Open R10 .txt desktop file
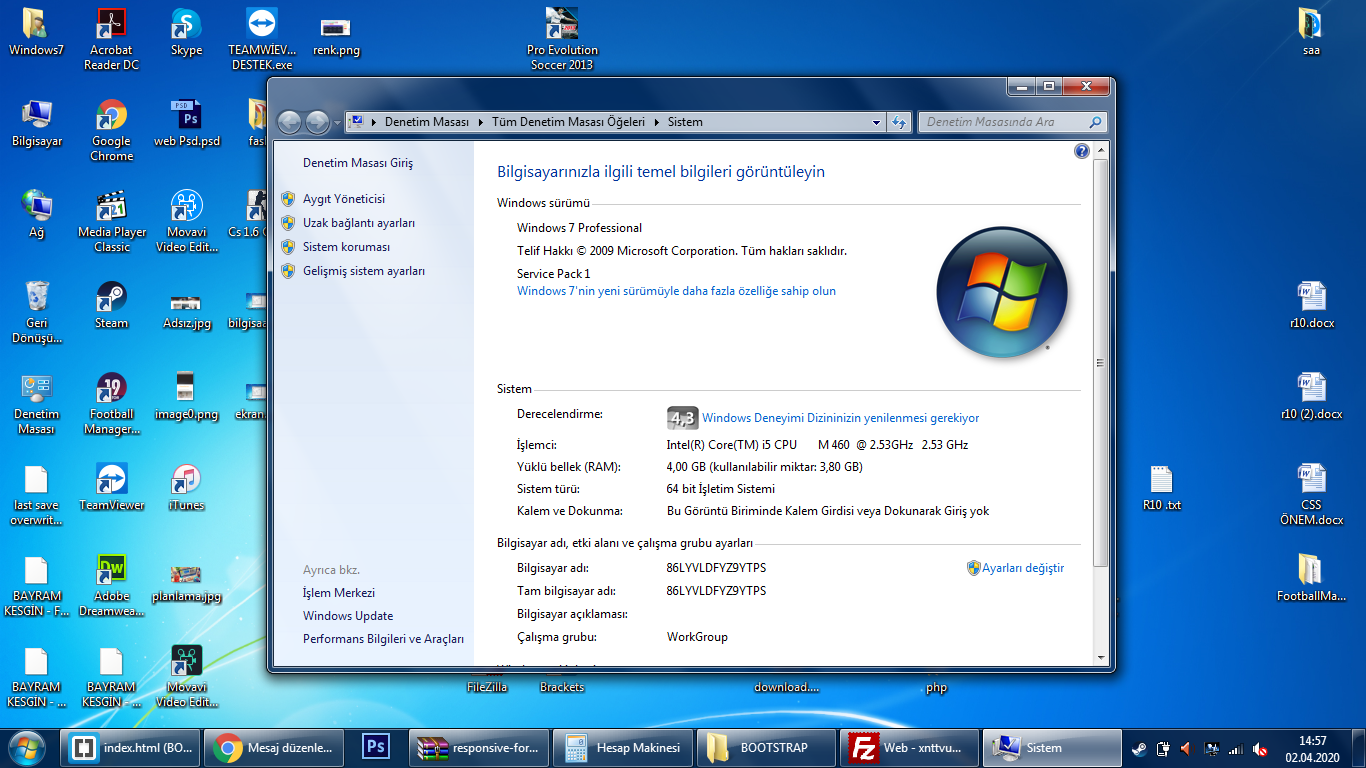This screenshot has width=1366, height=768. 1161,488
